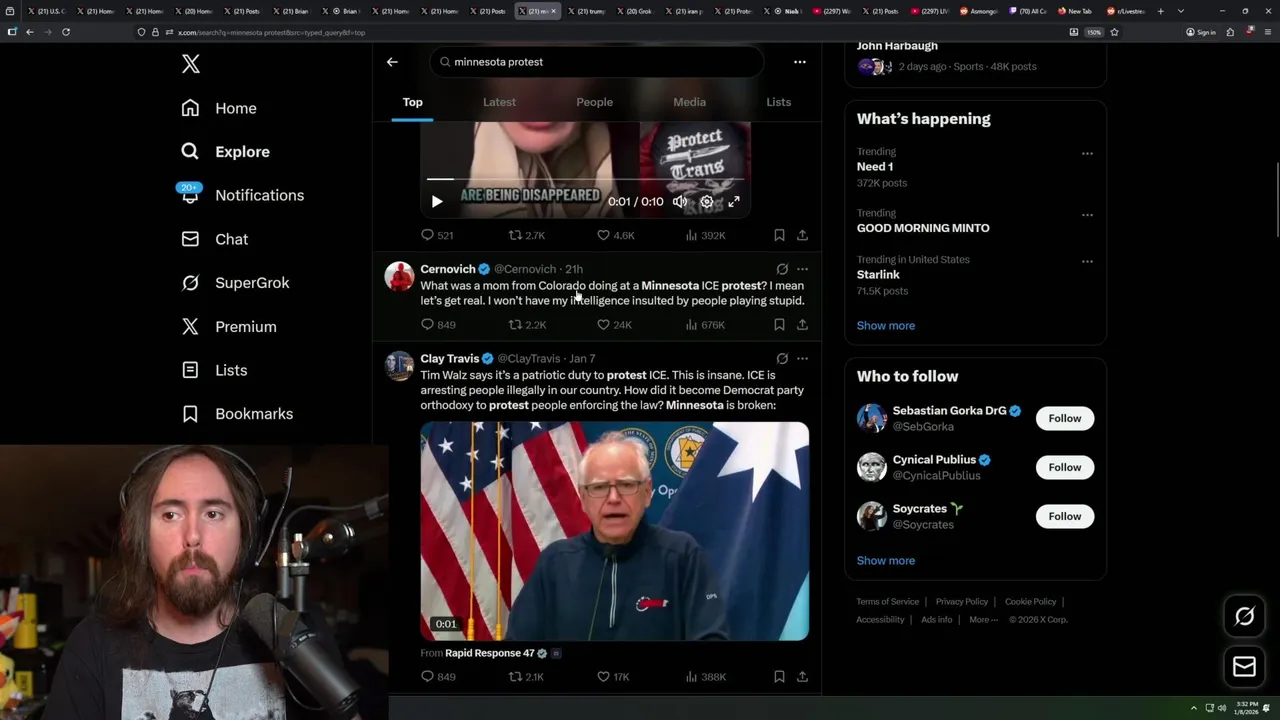The height and width of the screenshot is (720, 1280).
Task: Like Cernovich post with 24K likes
Action: coord(614,325)
